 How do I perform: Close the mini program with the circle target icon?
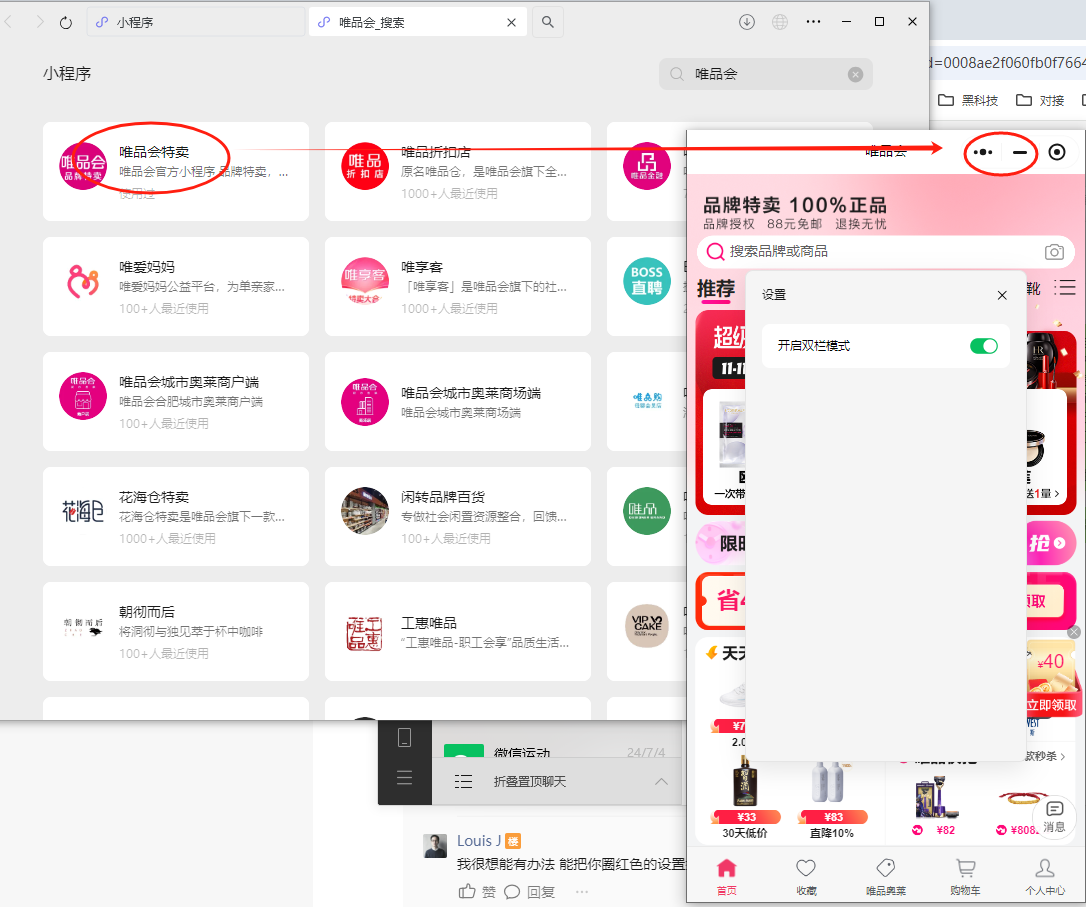pos(1057,152)
